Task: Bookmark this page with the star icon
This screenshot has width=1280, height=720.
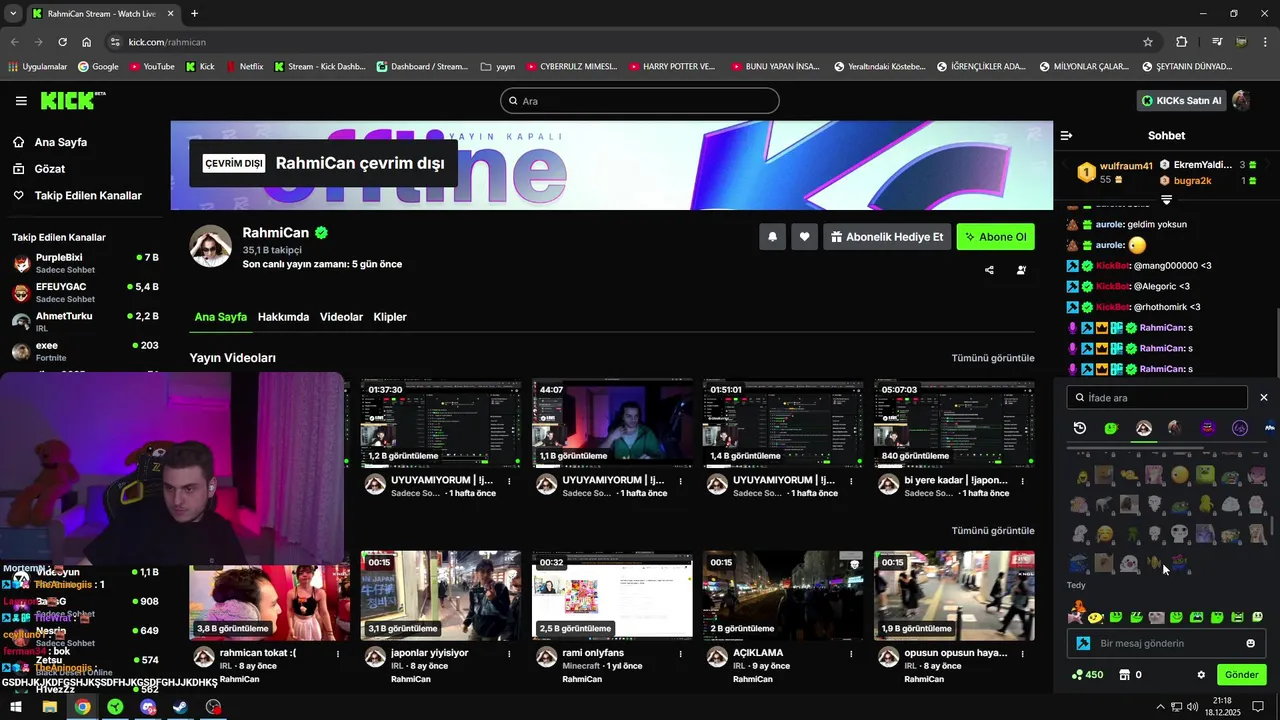Action: pos(1148,42)
